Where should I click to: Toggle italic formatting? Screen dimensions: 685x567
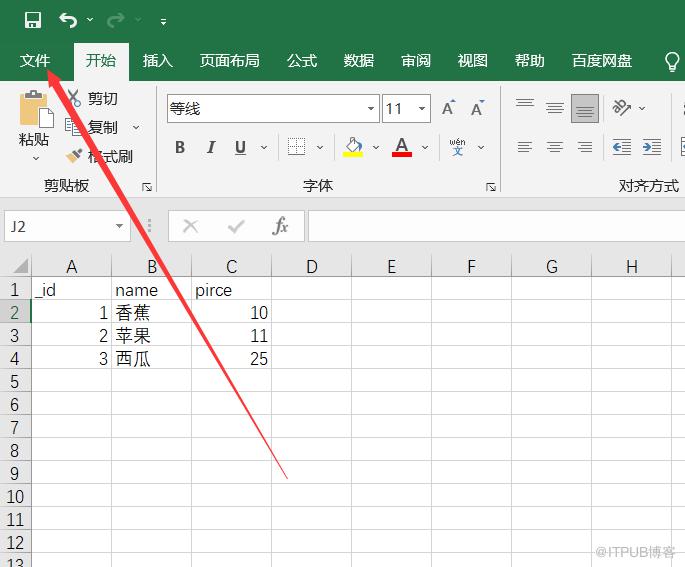(211, 147)
